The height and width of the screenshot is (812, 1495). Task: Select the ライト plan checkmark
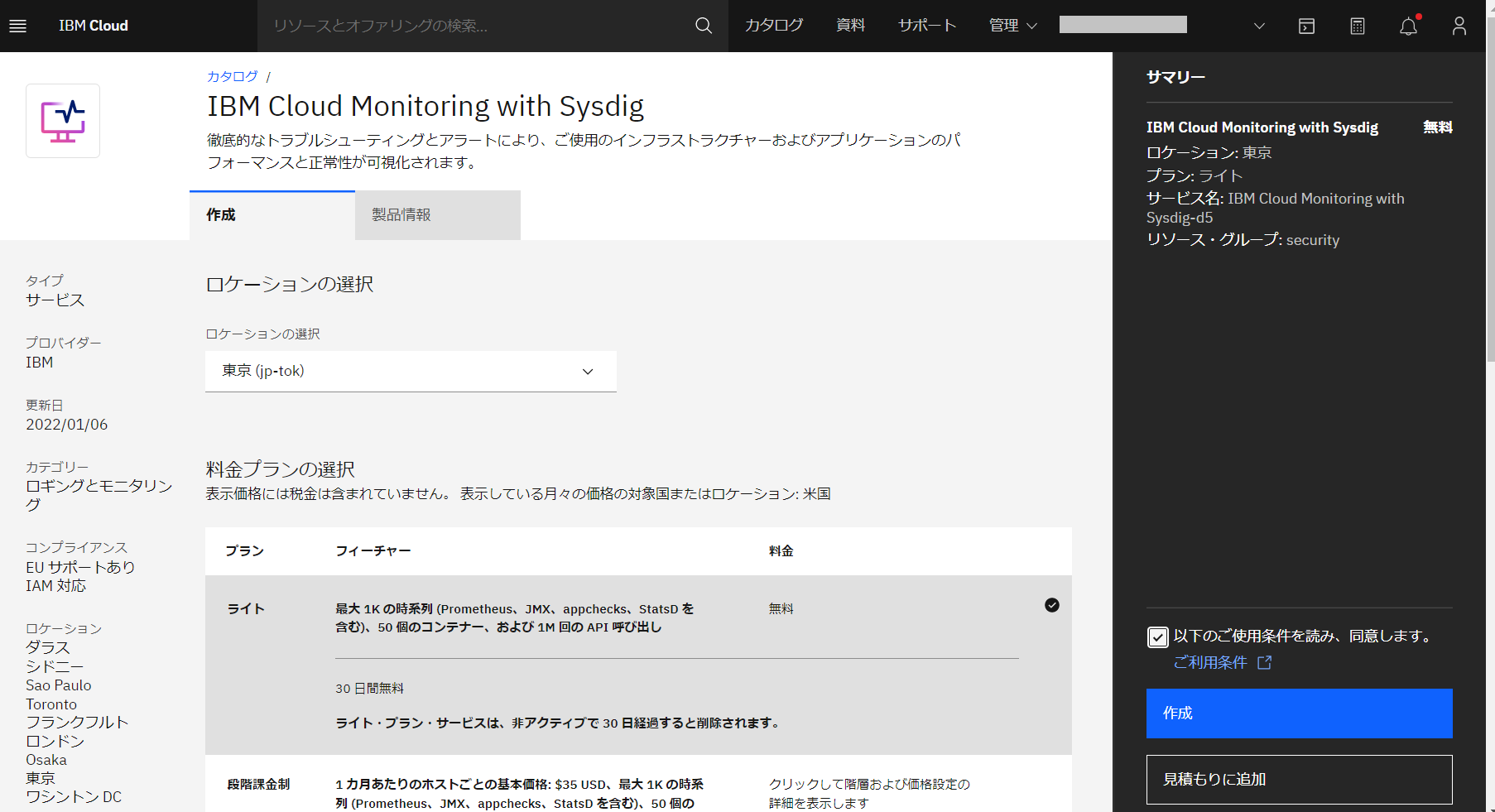point(1052,605)
